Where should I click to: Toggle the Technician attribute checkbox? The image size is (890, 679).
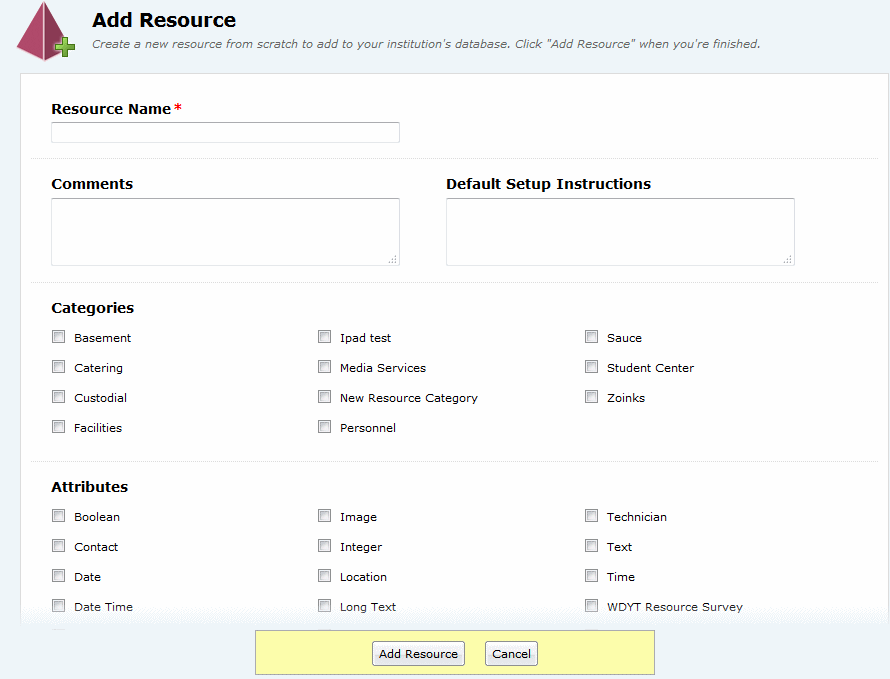pyautogui.click(x=592, y=516)
